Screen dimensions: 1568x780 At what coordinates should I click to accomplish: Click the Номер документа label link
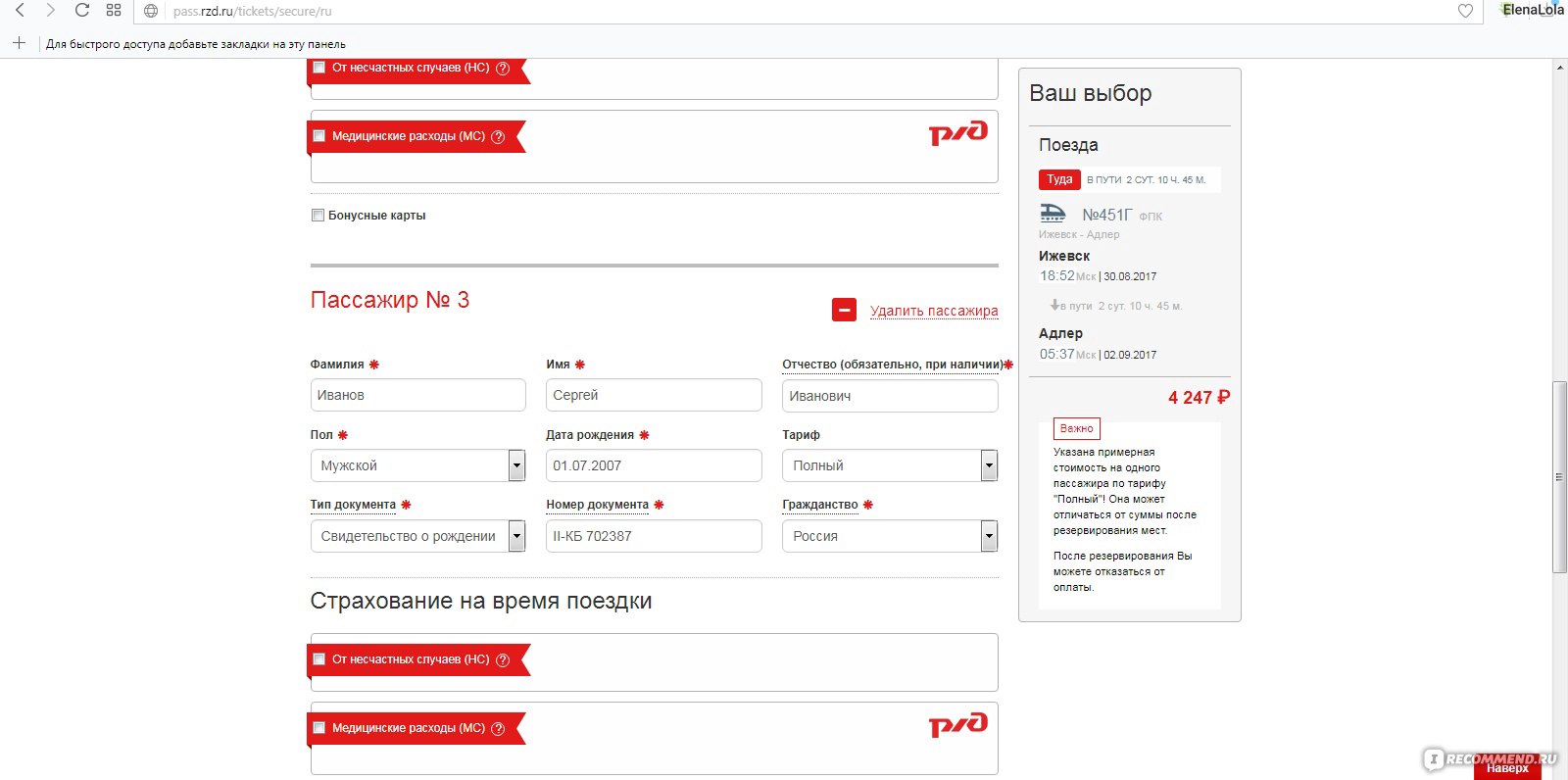(x=598, y=505)
